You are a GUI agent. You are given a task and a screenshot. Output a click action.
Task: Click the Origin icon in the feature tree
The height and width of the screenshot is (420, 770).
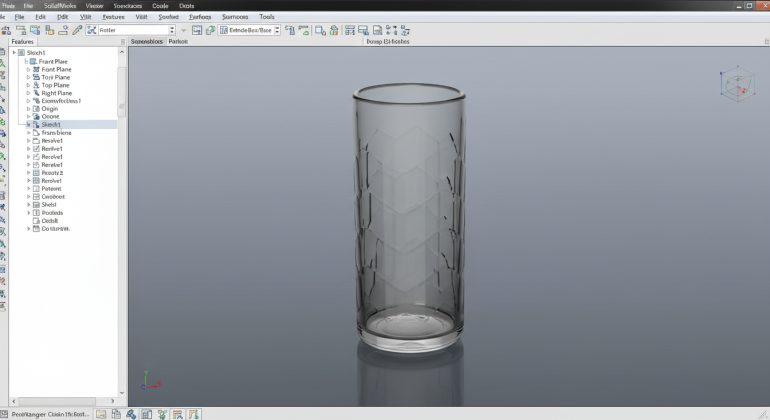36,109
